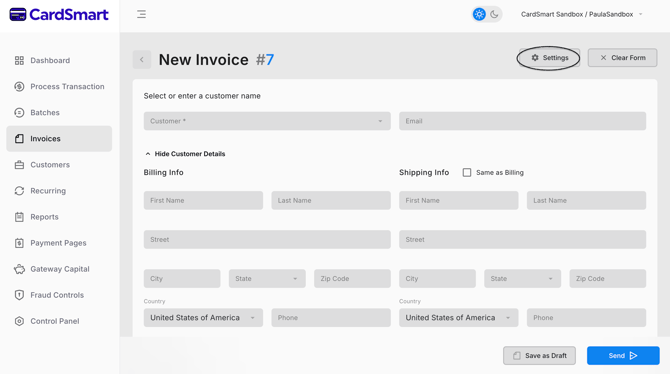Switch to dark mode moon icon

click(x=494, y=14)
